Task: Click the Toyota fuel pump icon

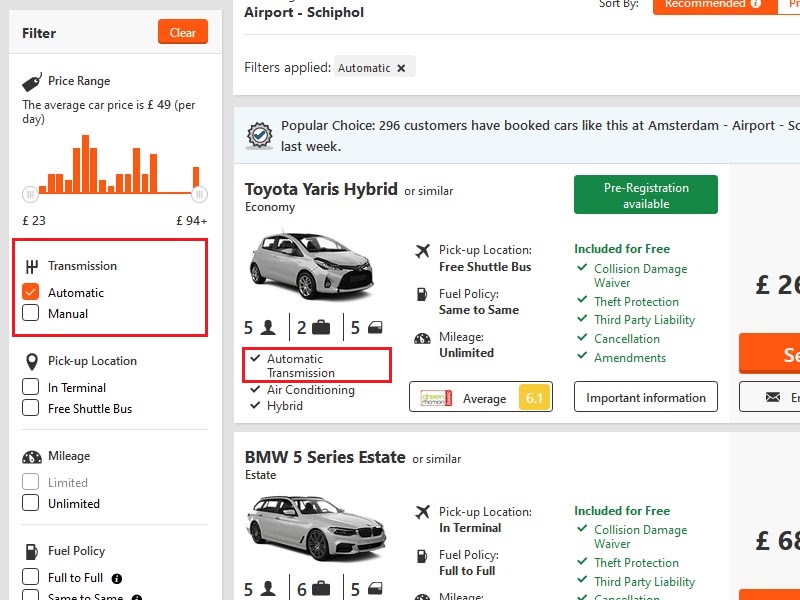Action: point(422,294)
